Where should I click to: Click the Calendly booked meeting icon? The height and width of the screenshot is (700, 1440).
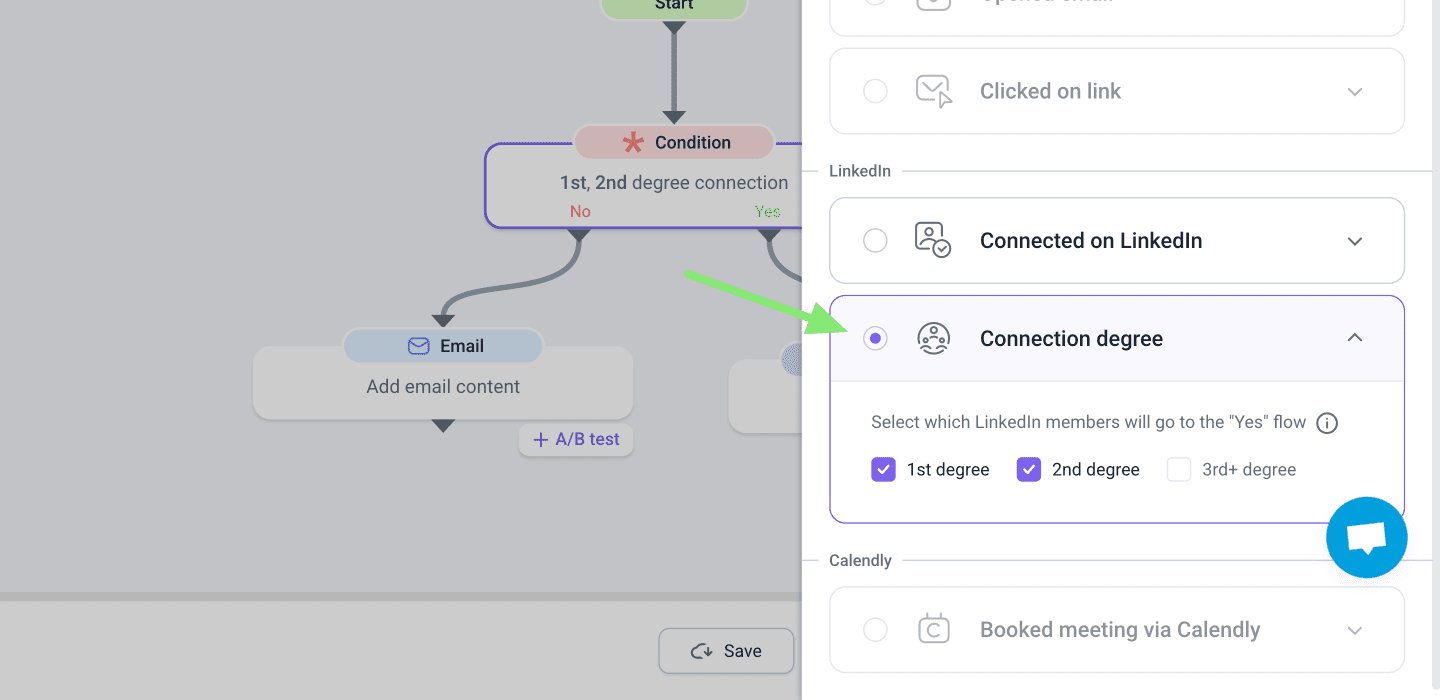pos(933,630)
